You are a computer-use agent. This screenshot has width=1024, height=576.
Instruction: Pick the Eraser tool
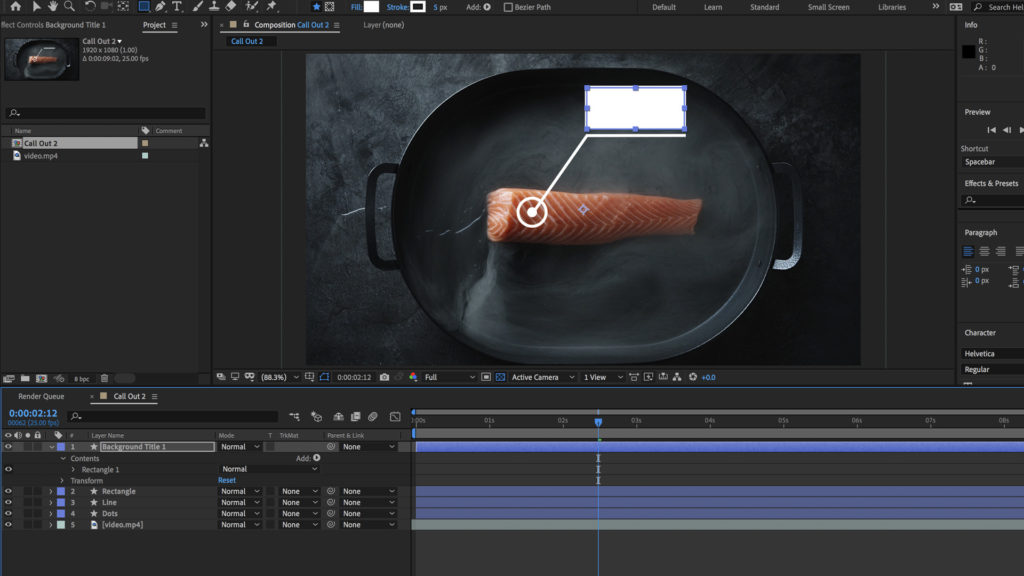(x=231, y=6)
